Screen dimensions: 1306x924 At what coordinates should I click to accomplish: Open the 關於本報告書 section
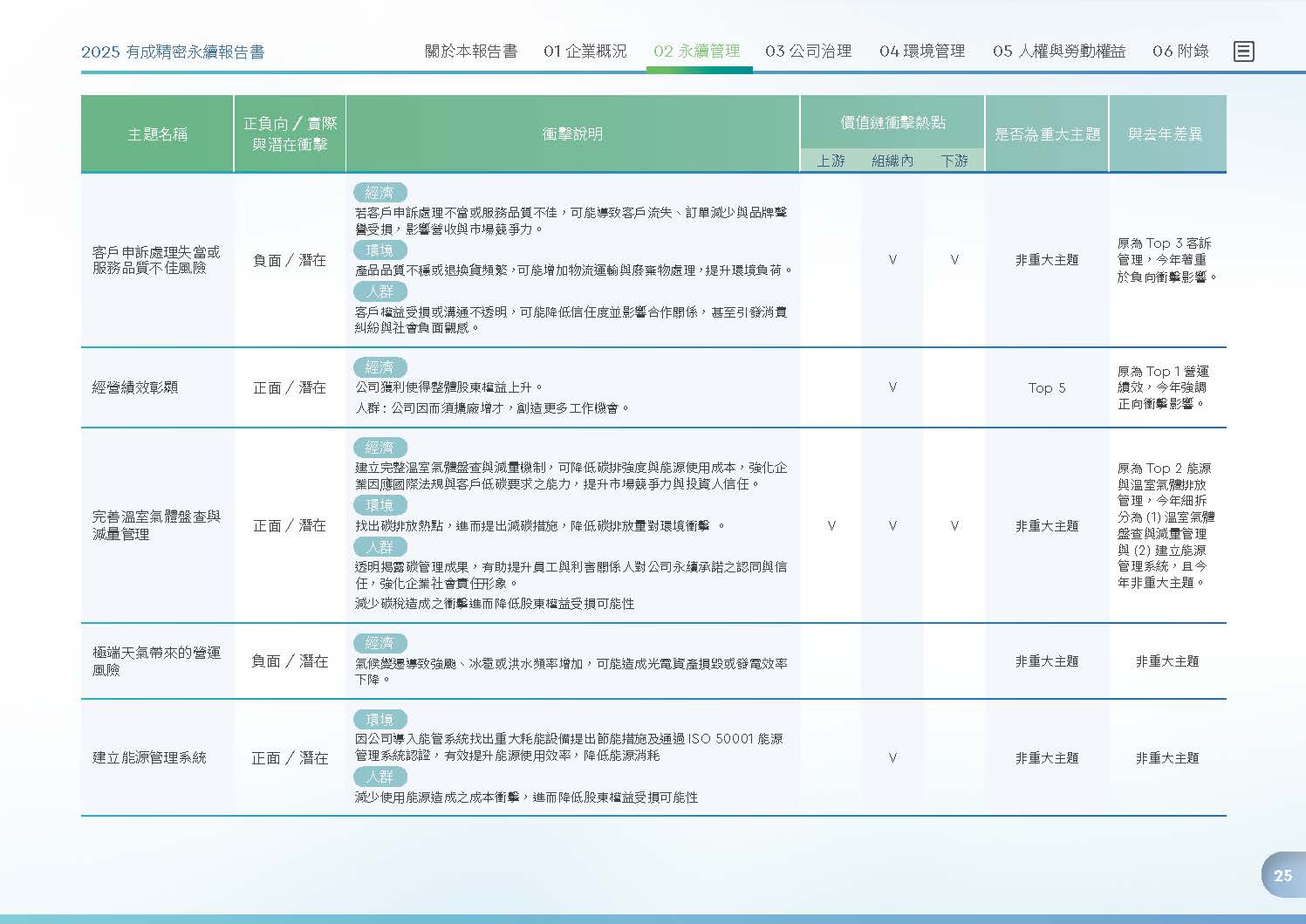(x=471, y=51)
